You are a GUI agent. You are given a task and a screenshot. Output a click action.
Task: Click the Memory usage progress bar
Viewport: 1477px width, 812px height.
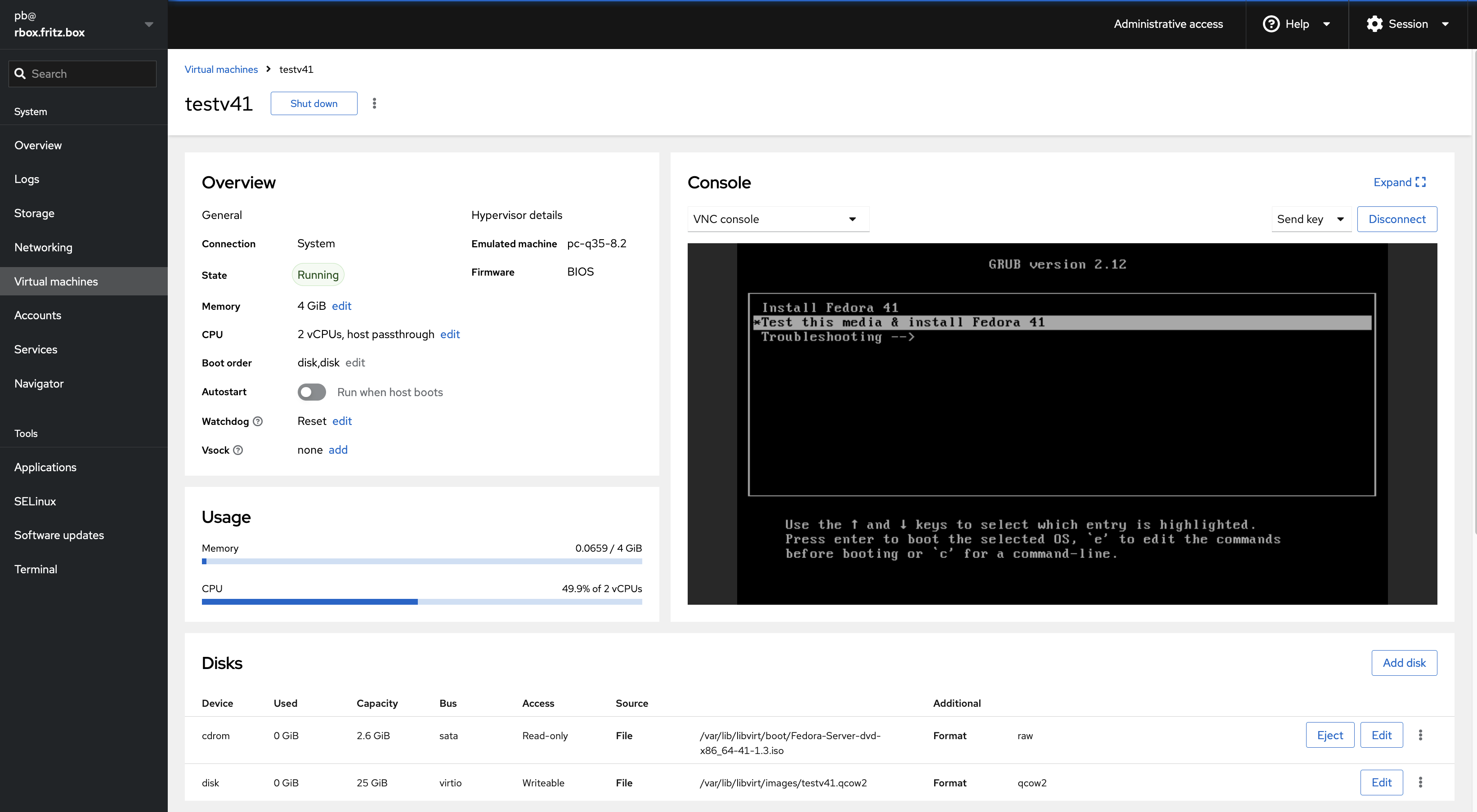point(421,562)
